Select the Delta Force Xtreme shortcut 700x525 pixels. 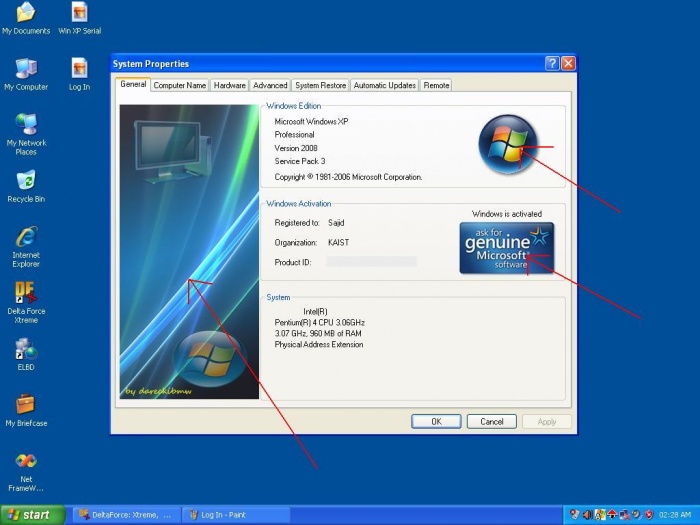[x=26, y=303]
